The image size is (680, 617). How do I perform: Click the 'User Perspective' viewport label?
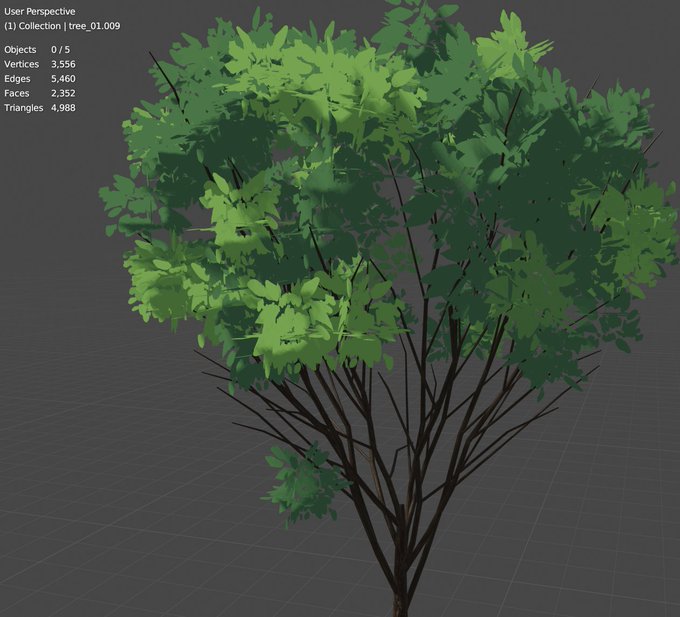[x=39, y=12]
